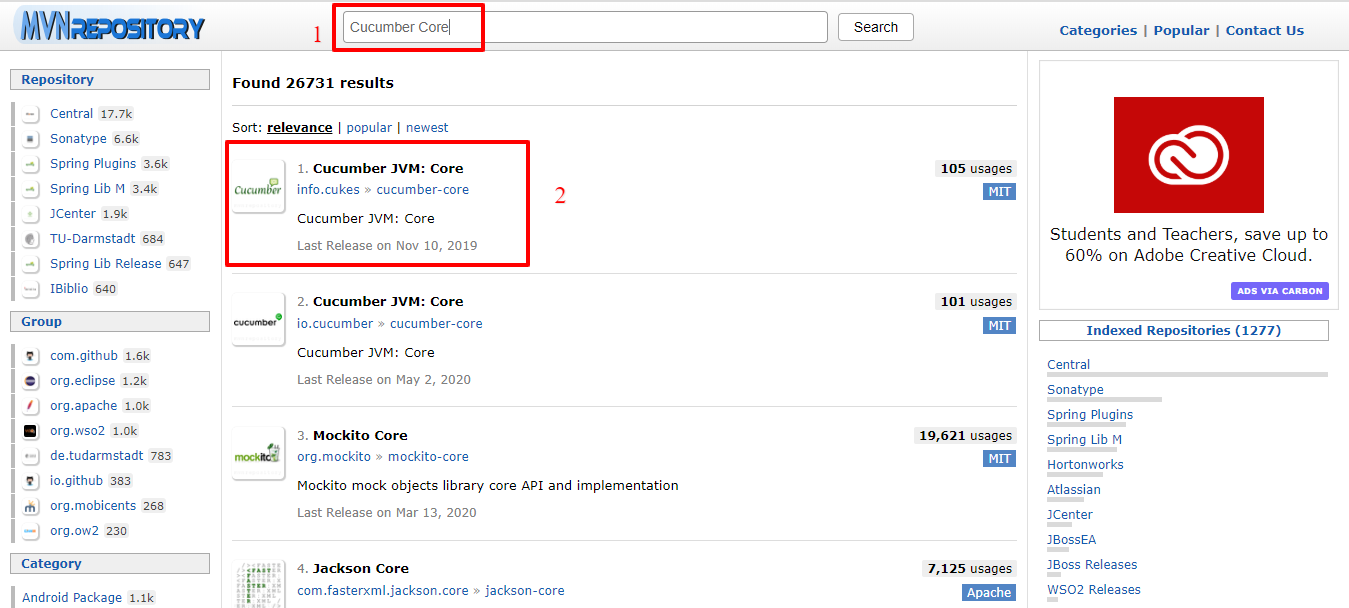Click Central link in Indexed Repositories list
Image resolution: width=1349 pixels, height=608 pixels.
(x=1069, y=364)
